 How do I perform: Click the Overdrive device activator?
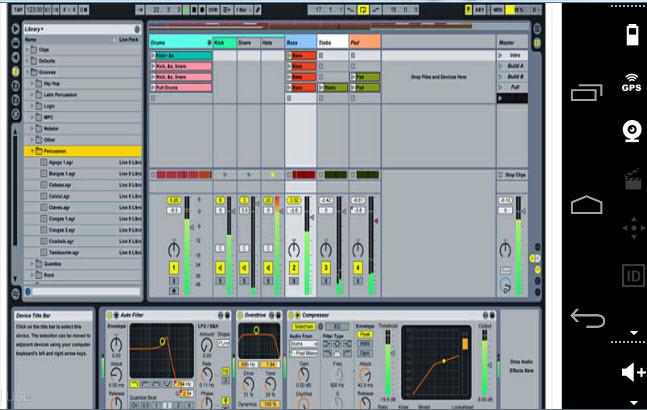click(240, 316)
